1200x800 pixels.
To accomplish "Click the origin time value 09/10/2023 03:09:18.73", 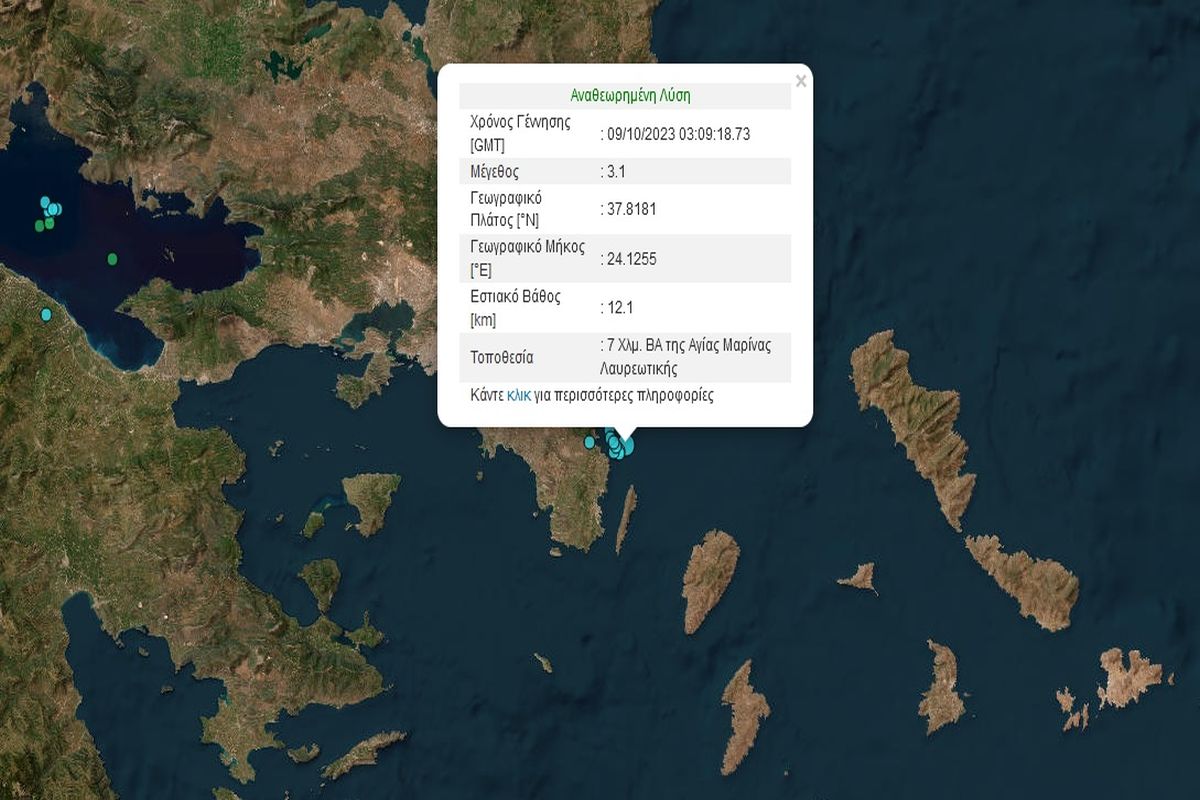I will (678, 134).
